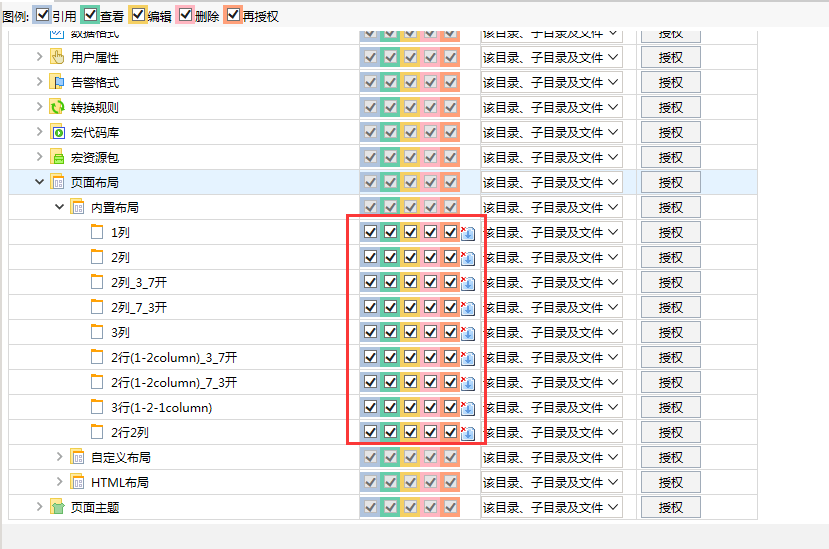Click 授权 button in 用户属性 row
Screen dimensions: 829x549
click(671, 57)
